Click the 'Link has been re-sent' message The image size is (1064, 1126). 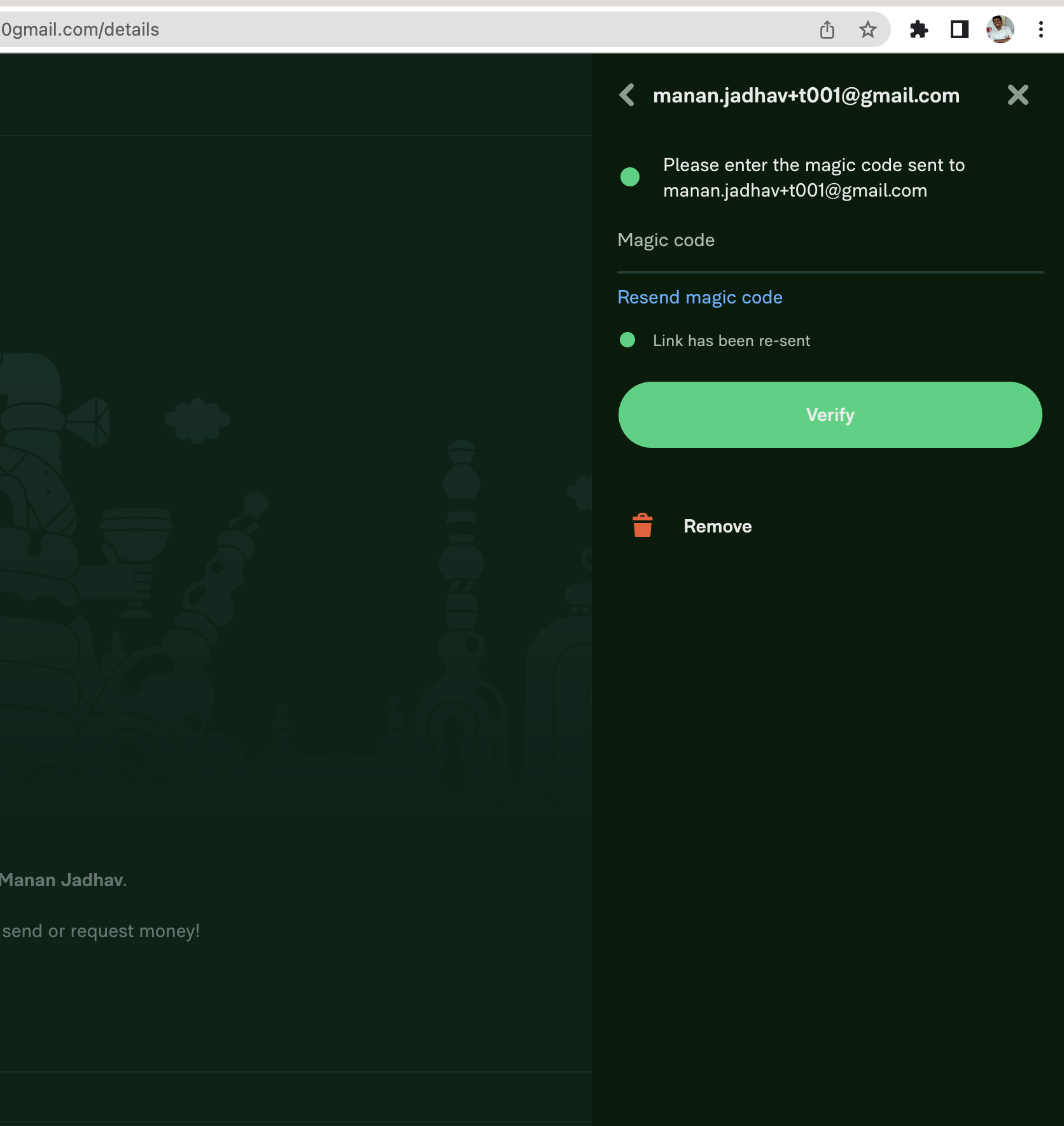[x=732, y=341]
